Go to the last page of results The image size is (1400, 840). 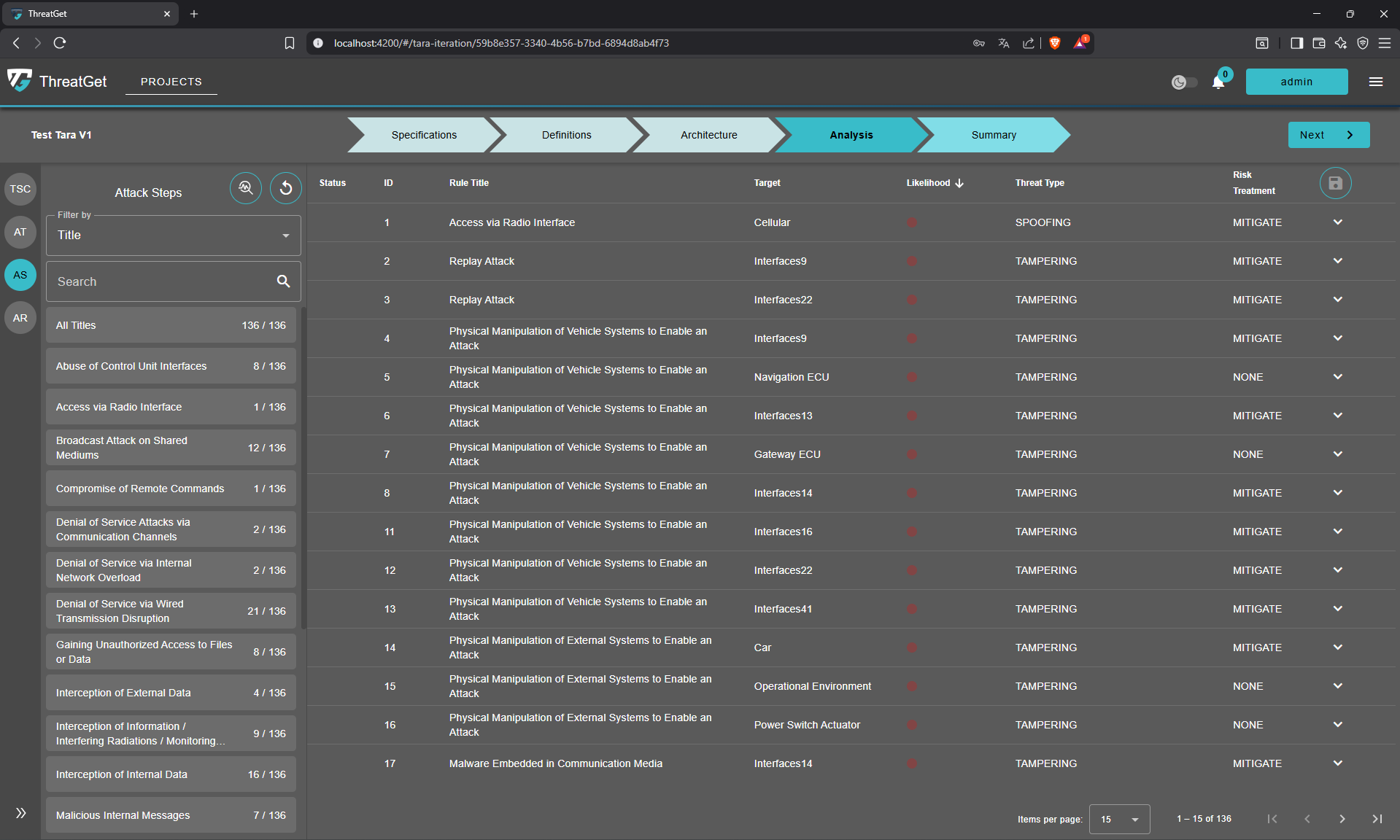pos(1377,819)
